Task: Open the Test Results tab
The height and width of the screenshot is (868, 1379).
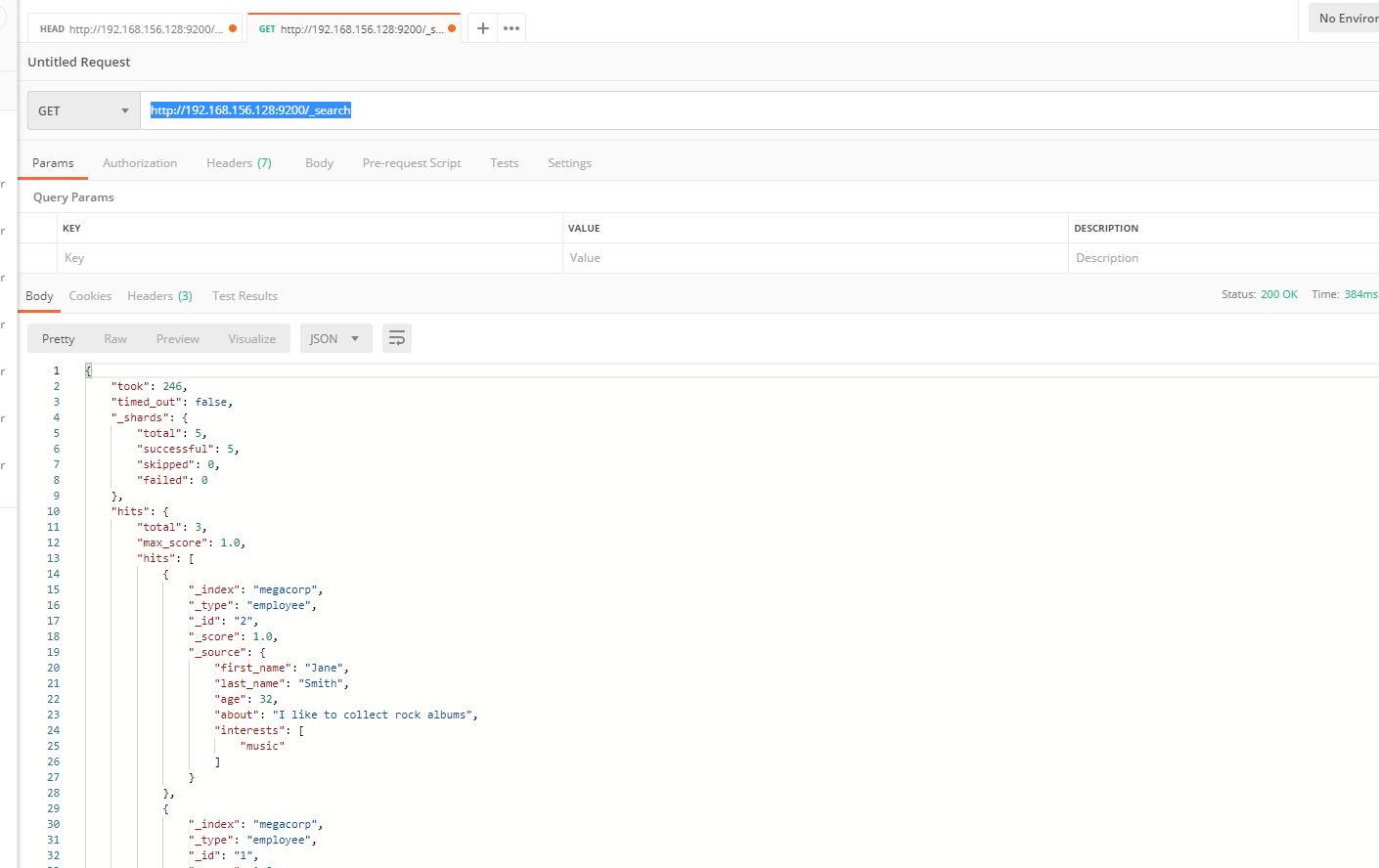Action: point(245,296)
